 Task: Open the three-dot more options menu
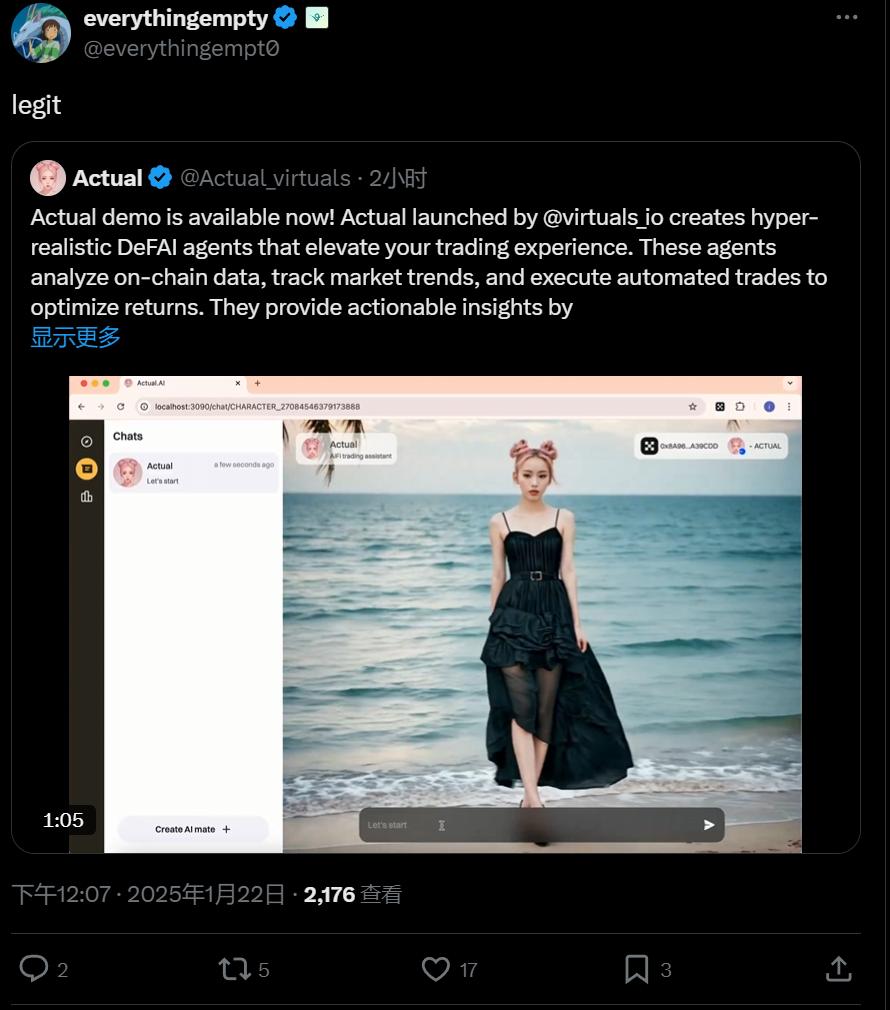[846, 17]
